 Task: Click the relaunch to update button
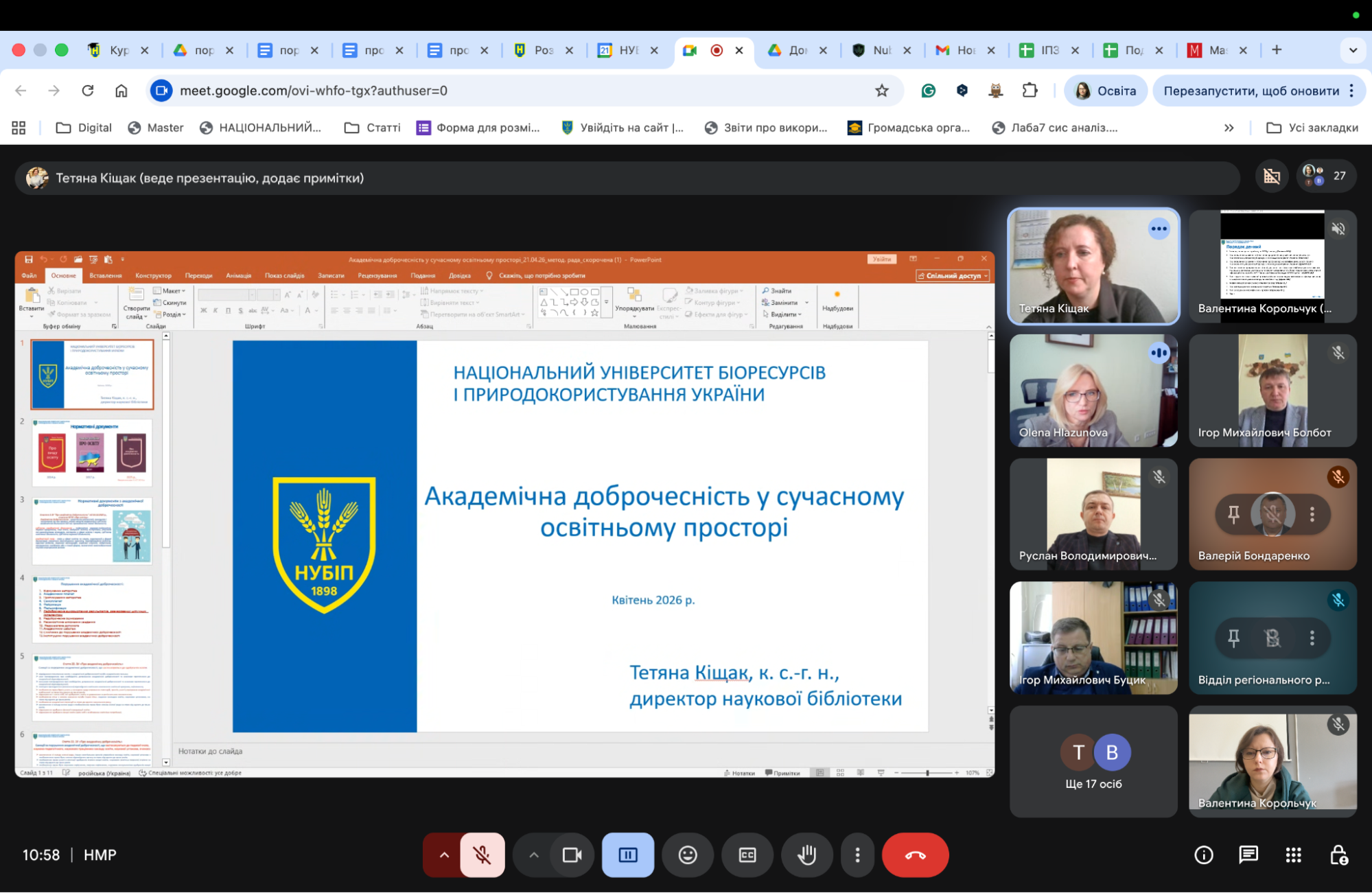pos(1251,91)
